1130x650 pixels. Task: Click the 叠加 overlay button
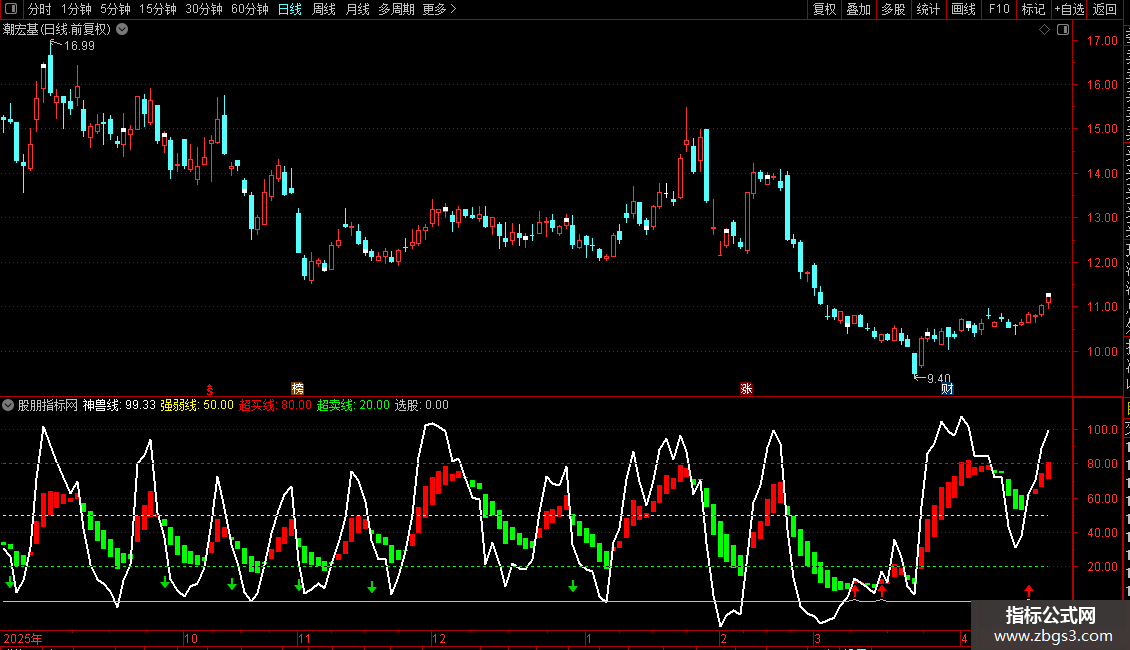(x=859, y=9)
